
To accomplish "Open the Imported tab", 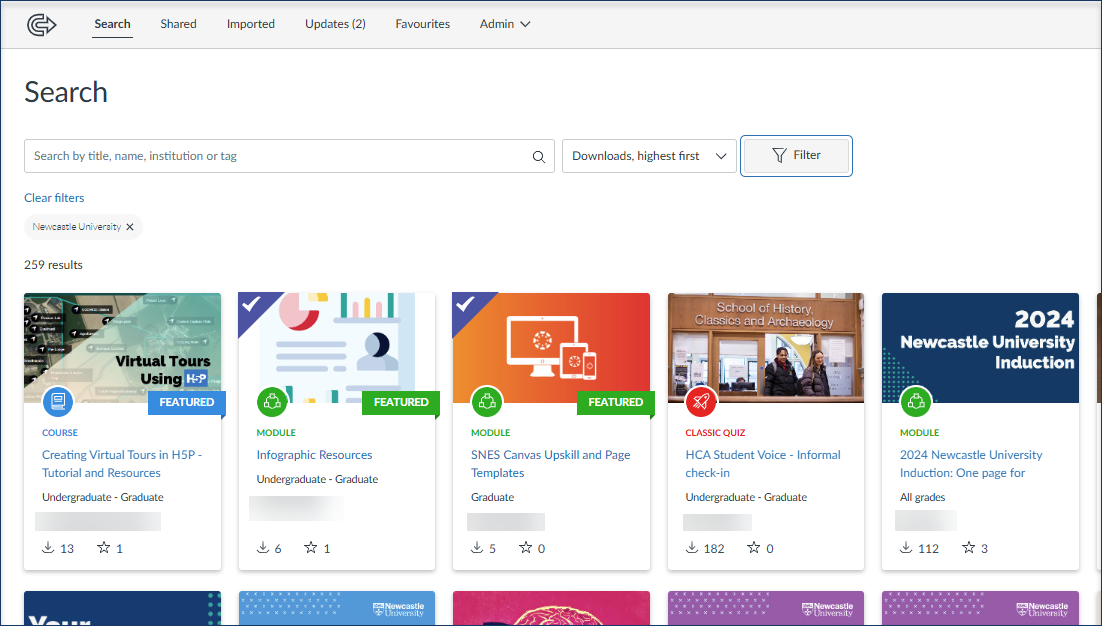I will [251, 24].
